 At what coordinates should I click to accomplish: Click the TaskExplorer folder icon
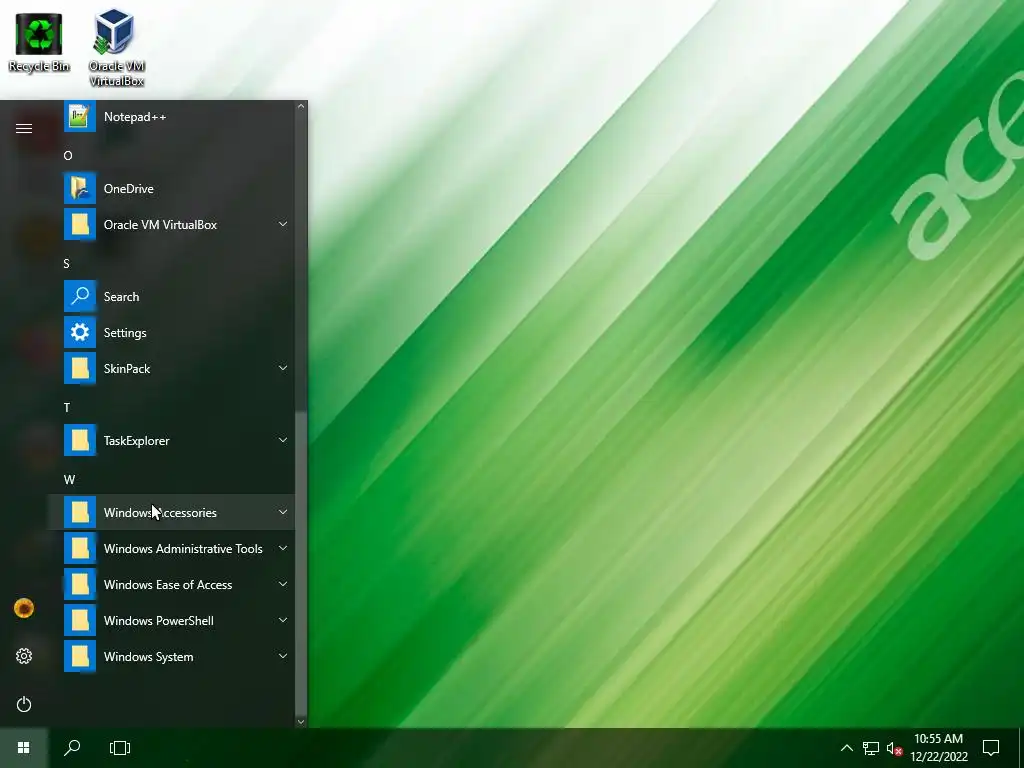tap(80, 441)
